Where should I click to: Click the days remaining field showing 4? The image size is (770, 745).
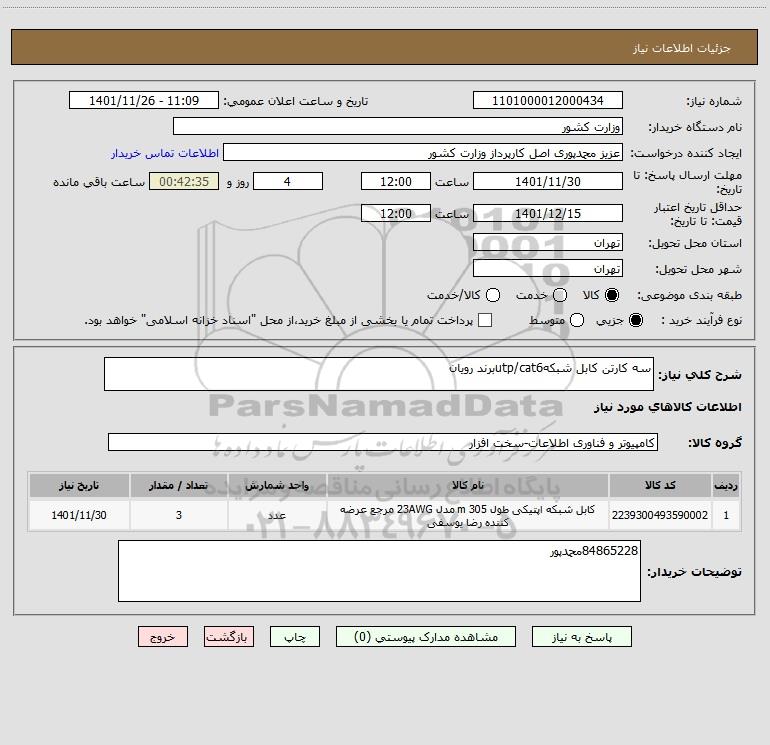(288, 181)
